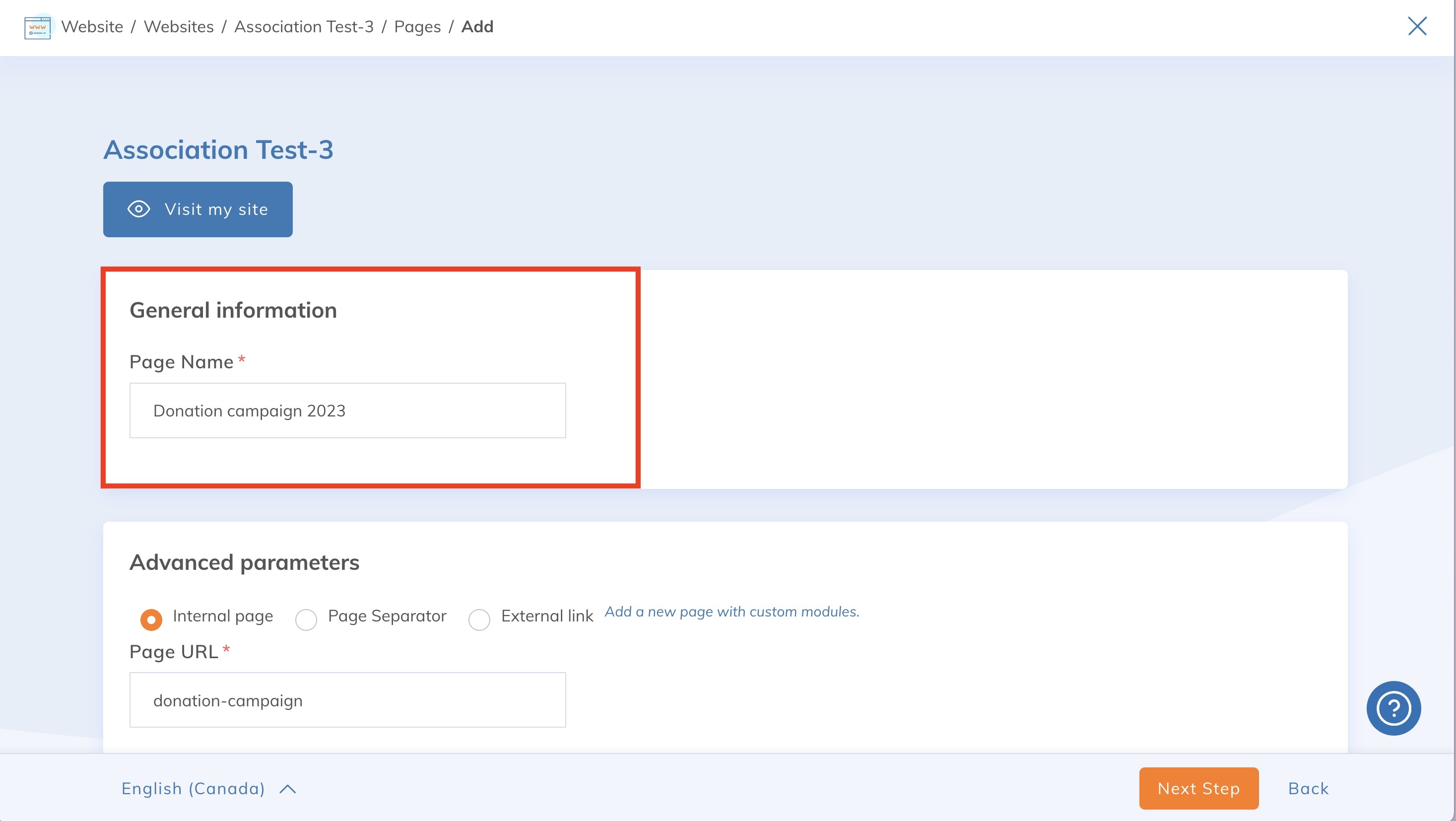Screen dimensions: 1456x821
Task: Close the Add page dialog
Action: click(1416, 26)
